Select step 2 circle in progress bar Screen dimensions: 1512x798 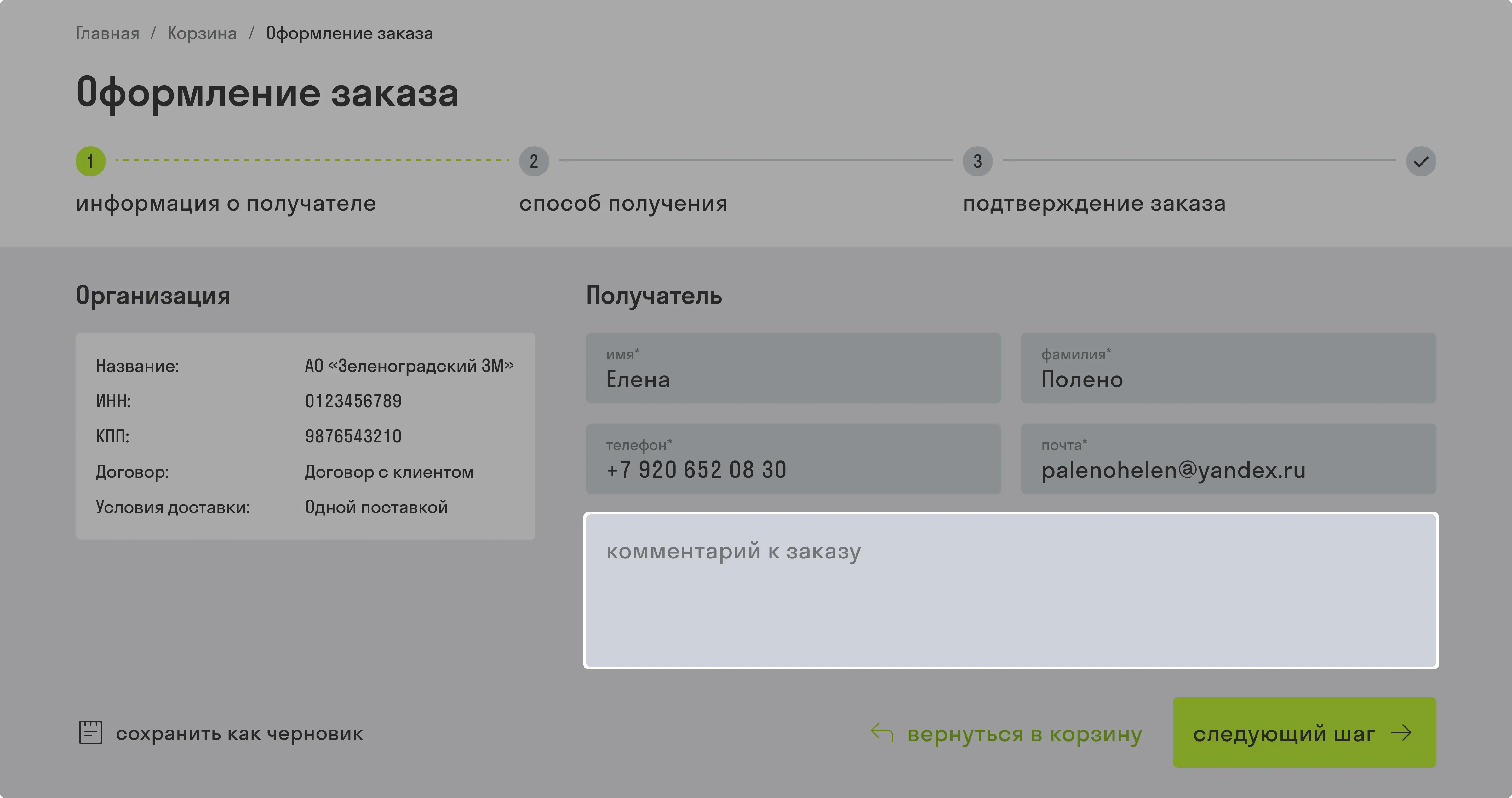tap(534, 161)
